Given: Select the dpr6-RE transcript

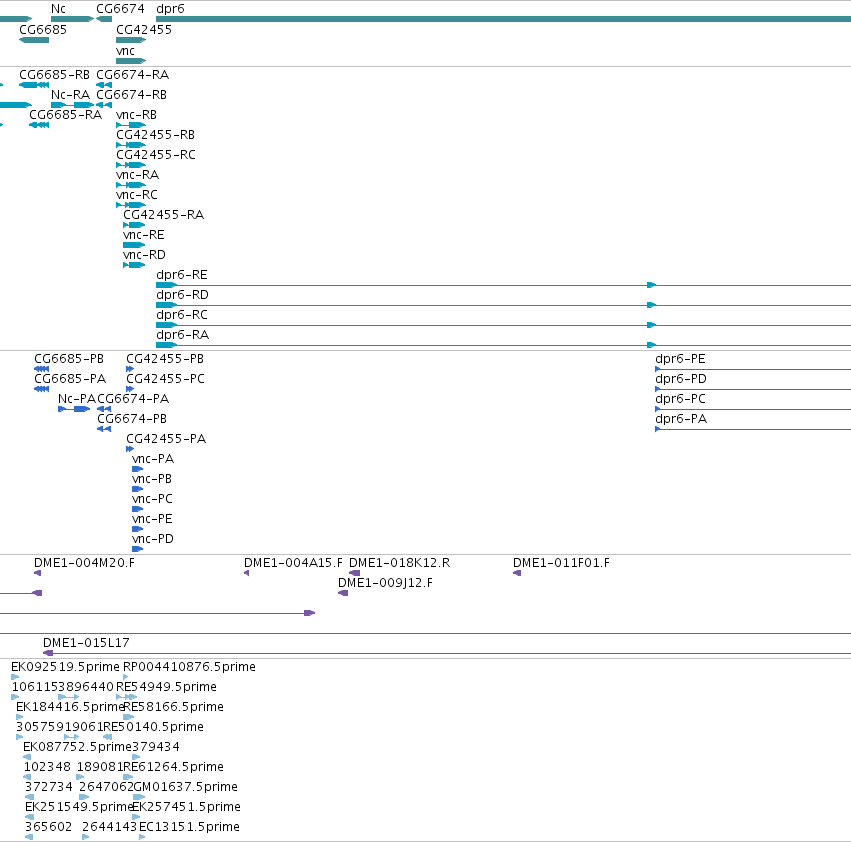Looking at the screenshot, I should 182,275.
